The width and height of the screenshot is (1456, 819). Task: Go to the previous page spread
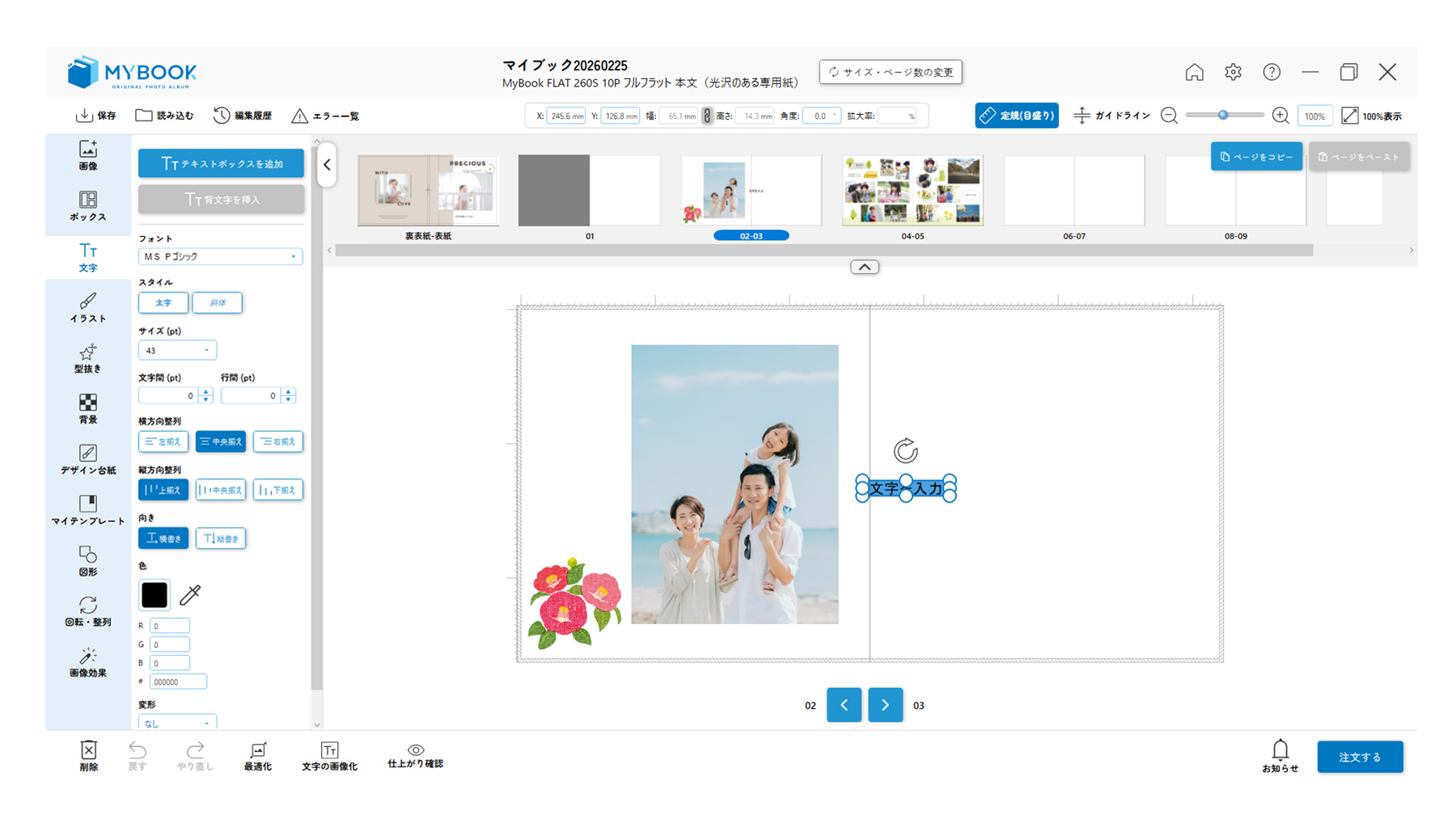coord(844,705)
